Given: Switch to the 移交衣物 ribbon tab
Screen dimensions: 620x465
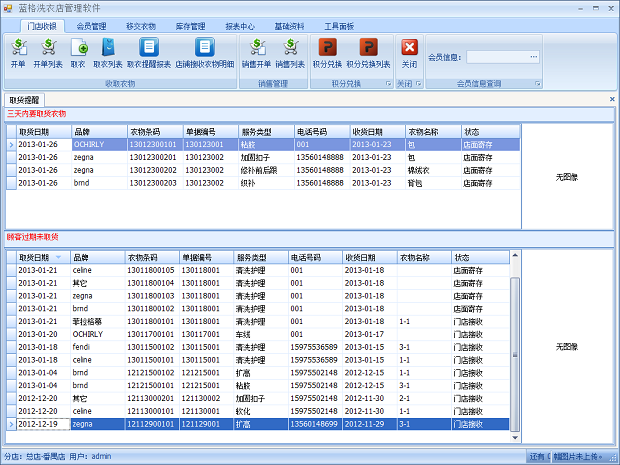Looking at the screenshot, I should click(x=141, y=26).
